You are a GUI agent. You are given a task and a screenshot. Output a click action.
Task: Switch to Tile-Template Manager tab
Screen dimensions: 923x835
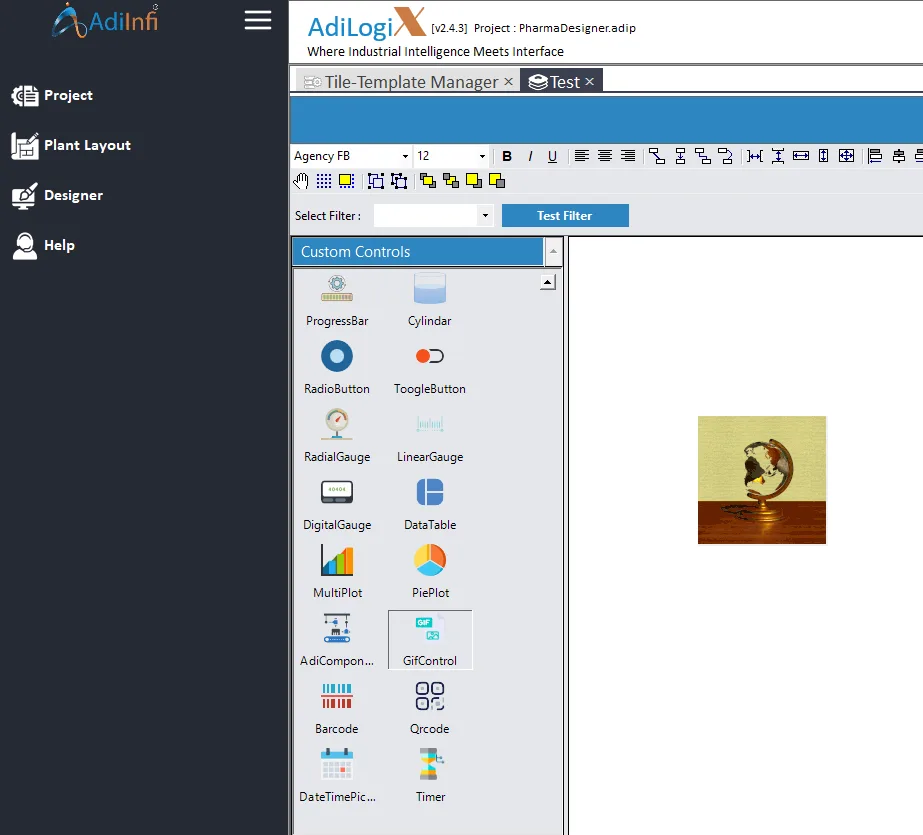(406, 82)
